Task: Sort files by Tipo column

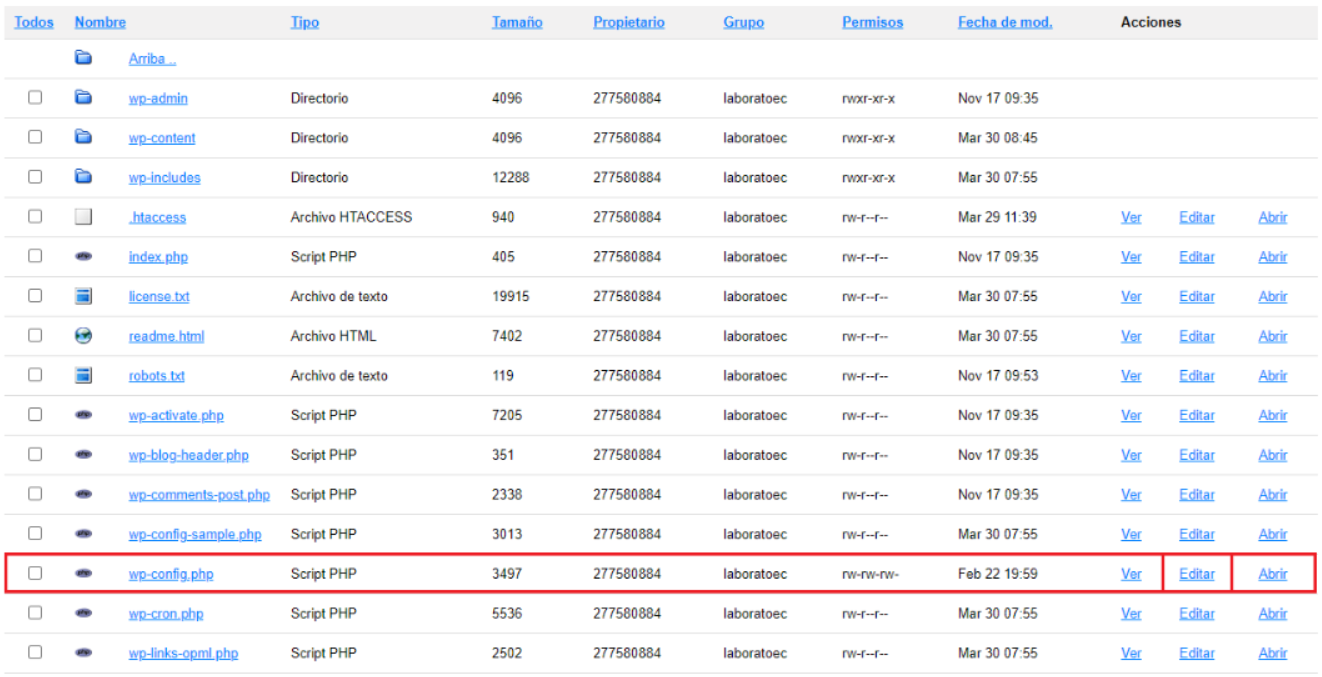Action: click(305, 22)
